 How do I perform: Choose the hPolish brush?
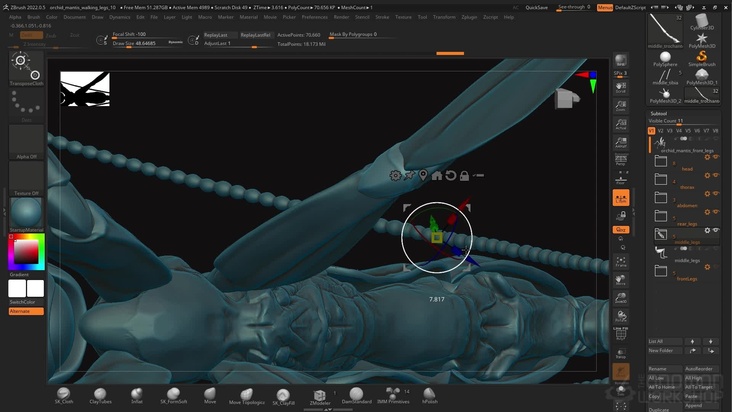[x=429, y=394]
